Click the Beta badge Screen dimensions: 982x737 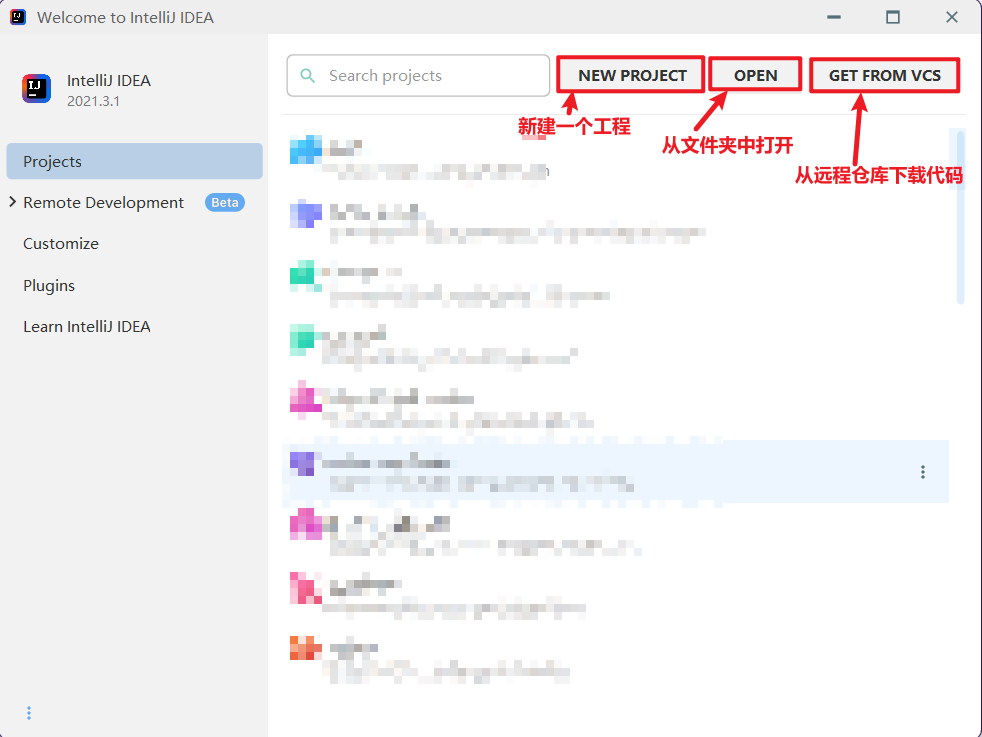[x=225, y=202]
